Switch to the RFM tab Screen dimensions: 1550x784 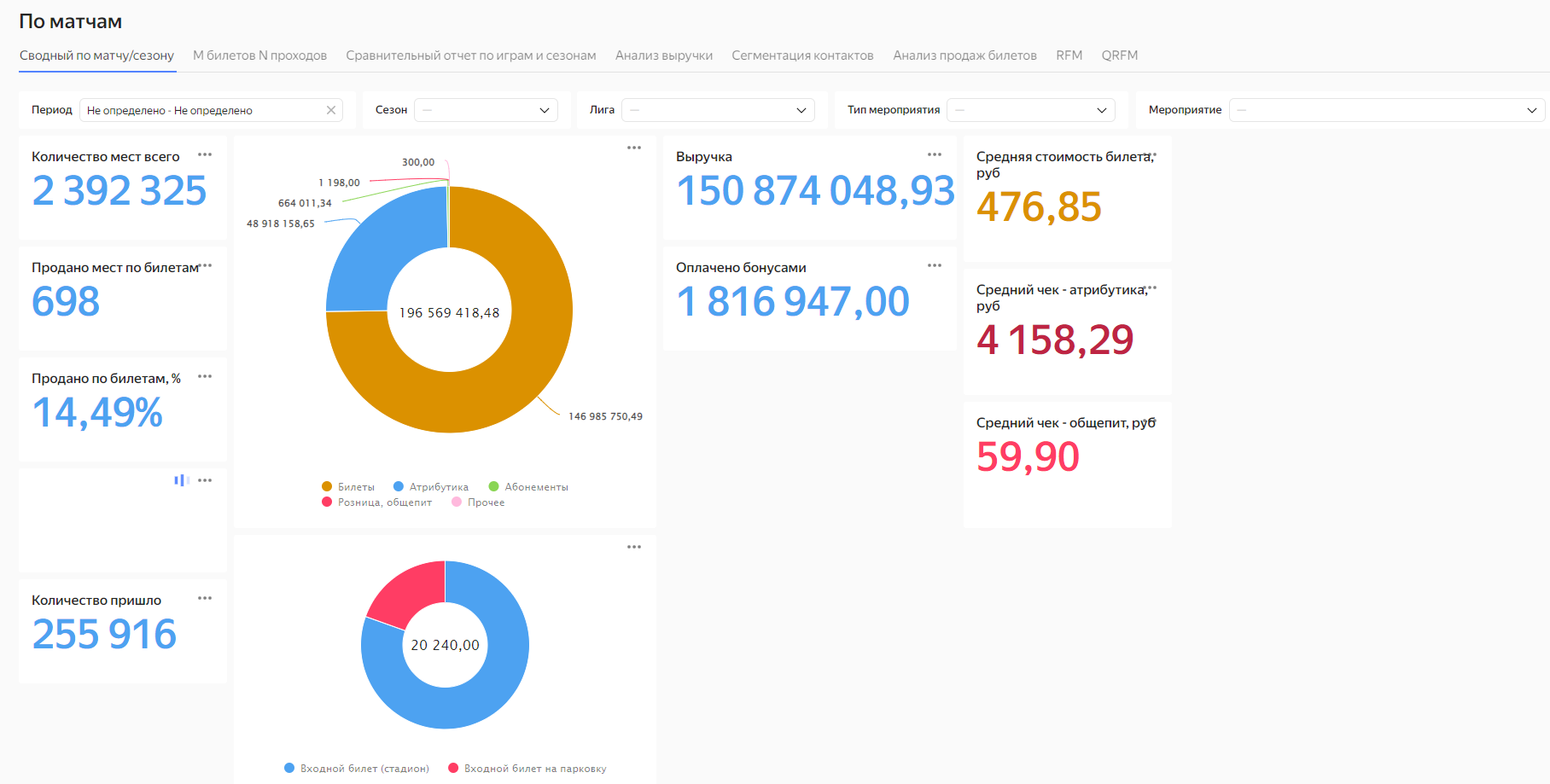(x=1069, y=55)
